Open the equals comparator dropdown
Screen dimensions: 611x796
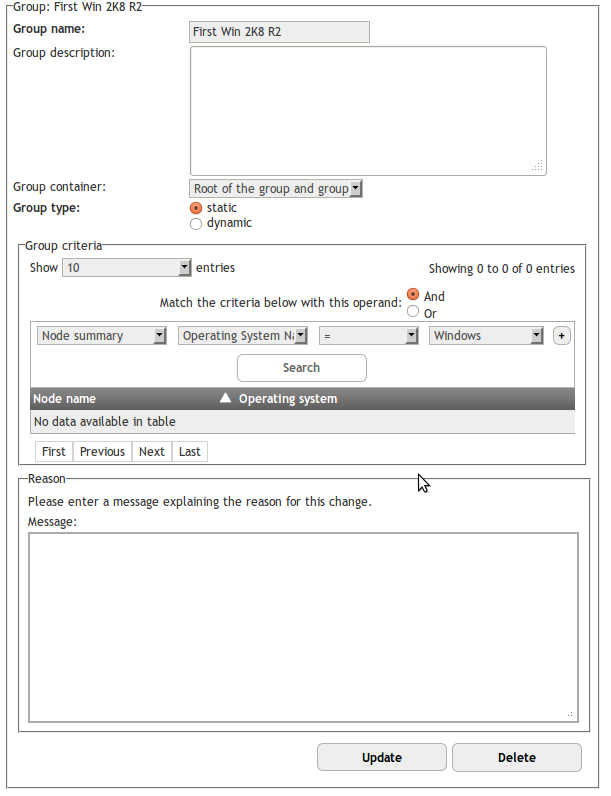coord(368,336)
